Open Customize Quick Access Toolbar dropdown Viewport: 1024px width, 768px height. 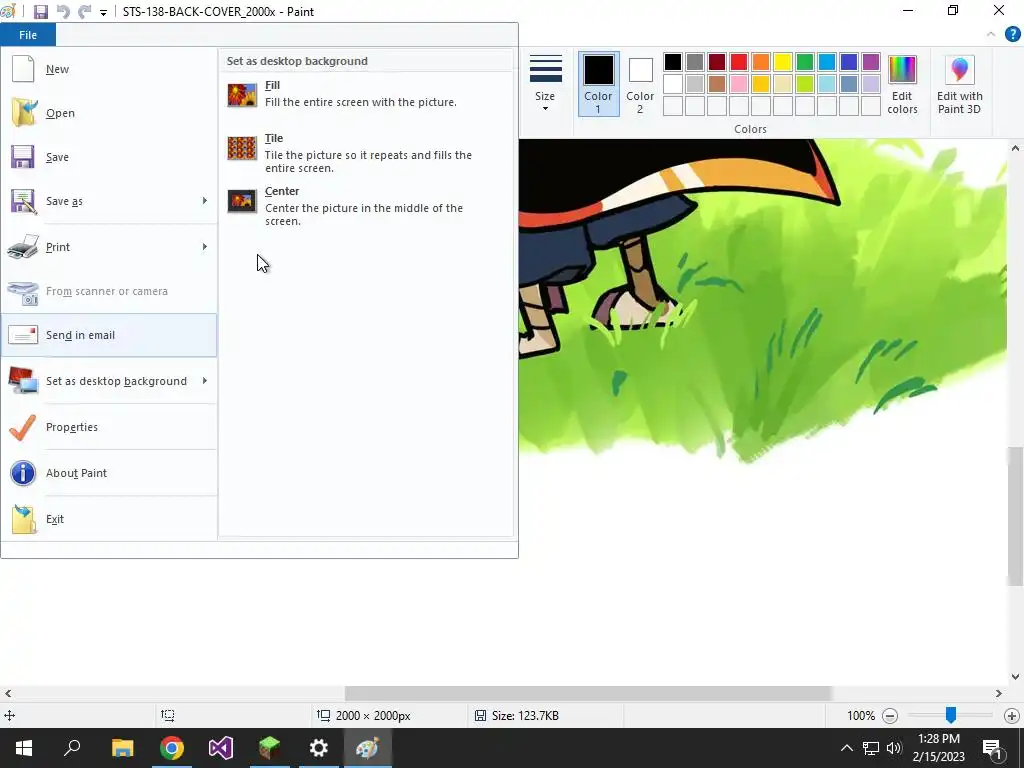pos(103,12)
